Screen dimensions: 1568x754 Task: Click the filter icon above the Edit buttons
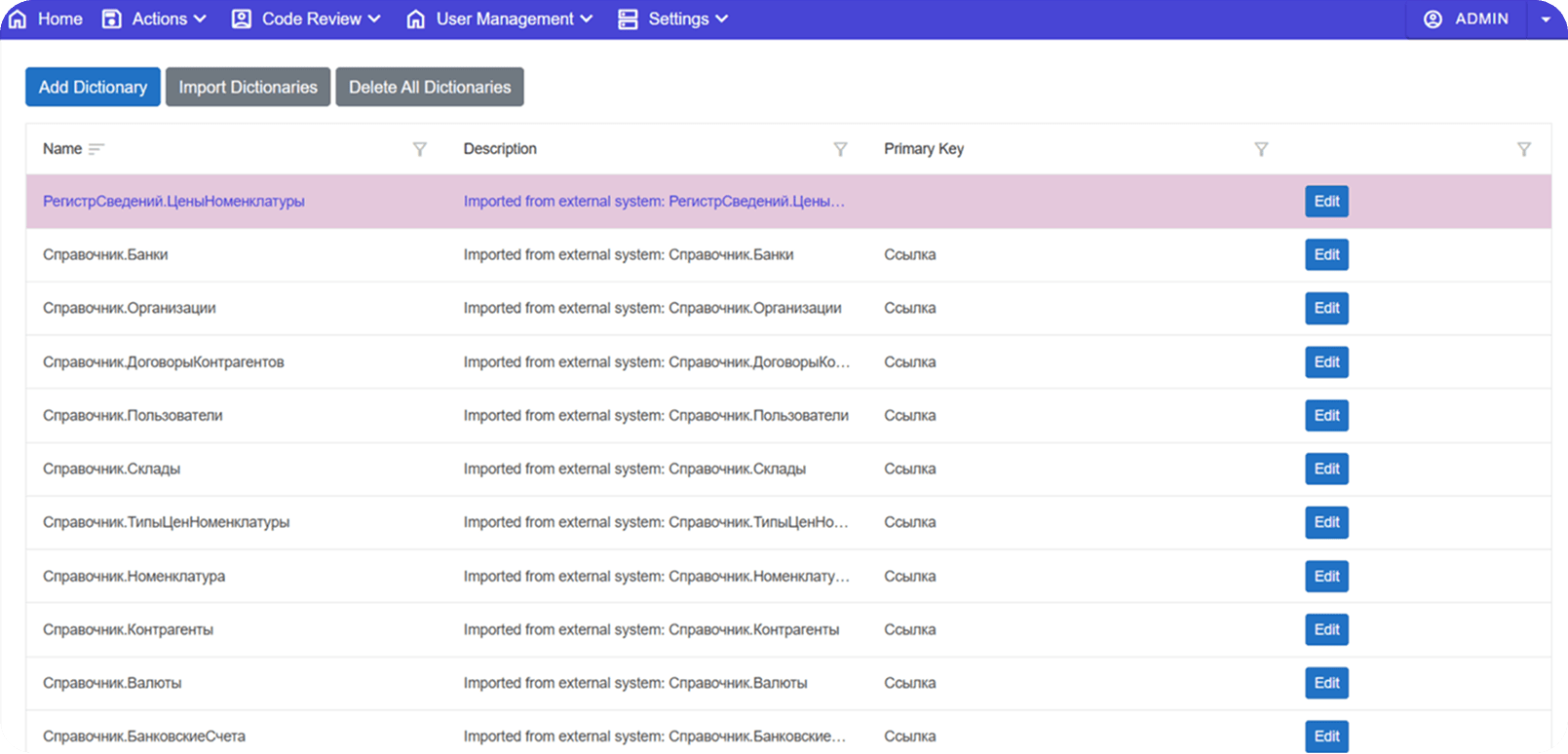pos(1524,149)
